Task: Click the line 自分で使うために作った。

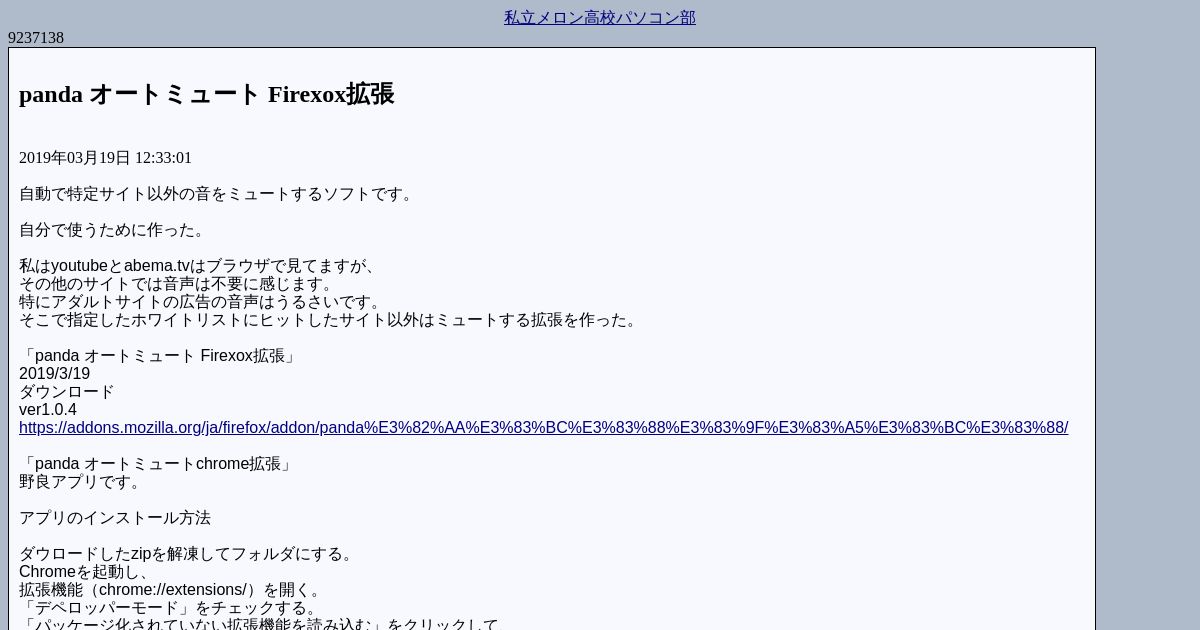Action: pos(114,230)
